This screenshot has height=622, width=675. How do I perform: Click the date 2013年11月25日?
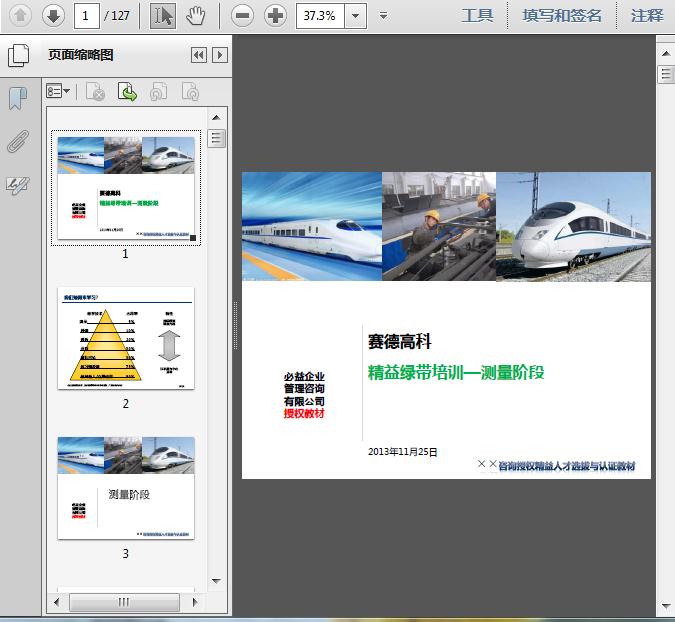click(x=403, y=452)
